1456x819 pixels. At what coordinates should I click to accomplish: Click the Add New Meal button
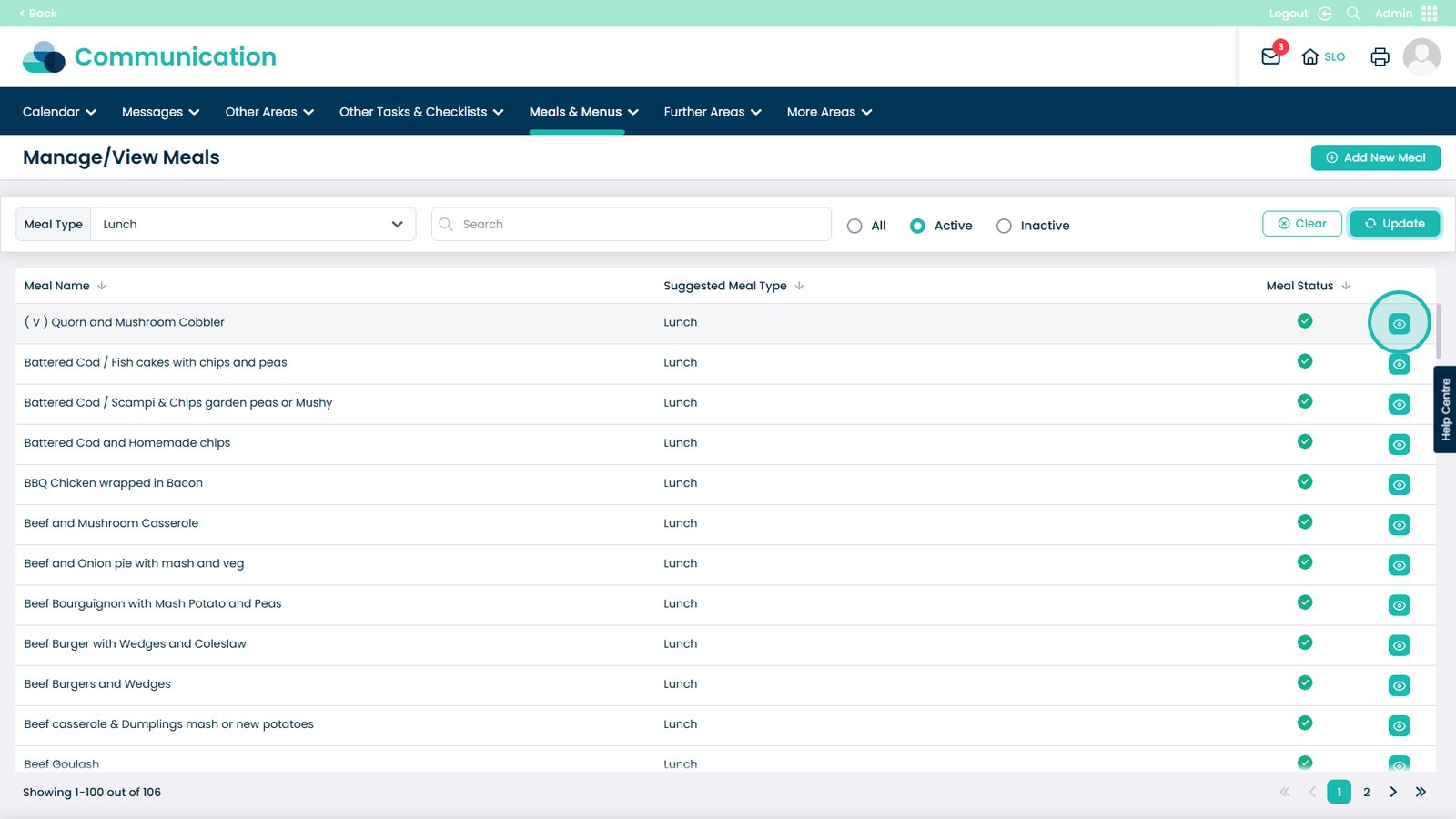[1375, 157]
